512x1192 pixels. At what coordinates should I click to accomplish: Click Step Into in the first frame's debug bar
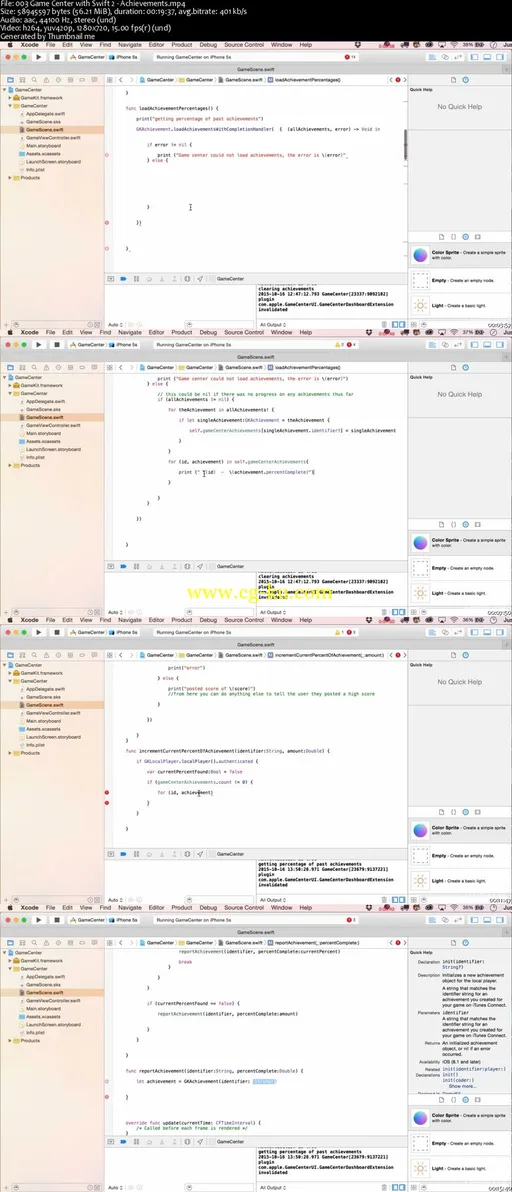click(x=161, y=279)
